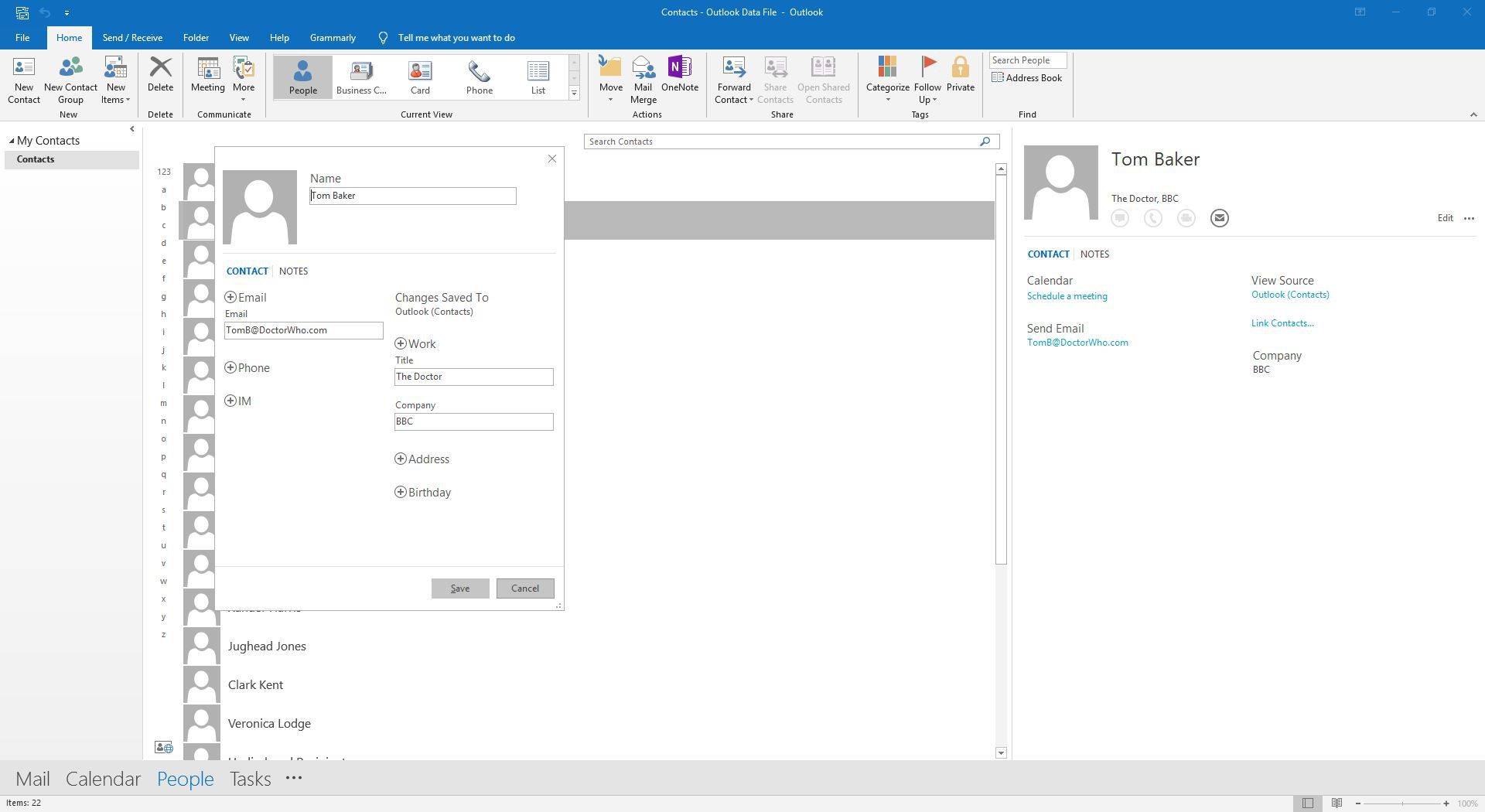
Task: Click the Meeting icon in Communicate group
Action: pos(208,75)
